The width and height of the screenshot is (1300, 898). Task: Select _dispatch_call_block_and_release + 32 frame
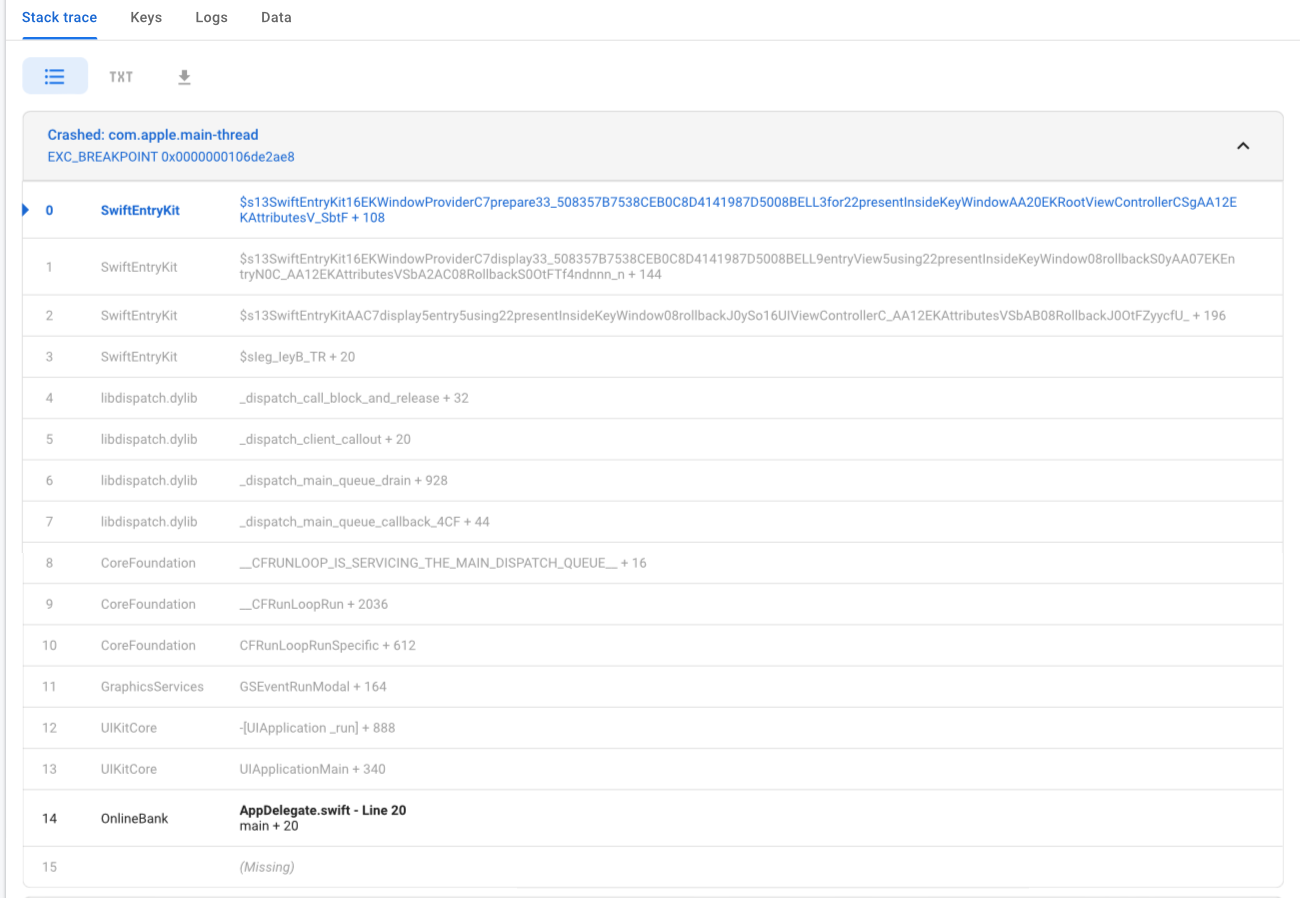[354, 398]
